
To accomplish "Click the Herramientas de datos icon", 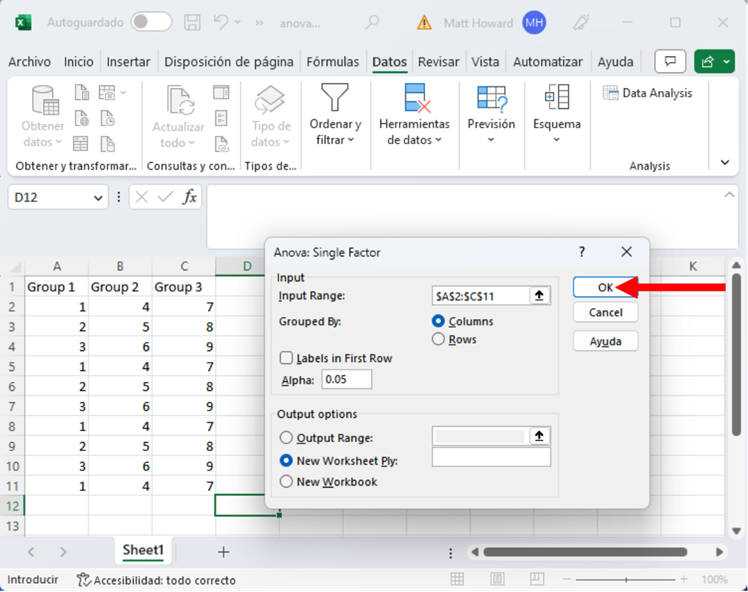I will [416, 99].
